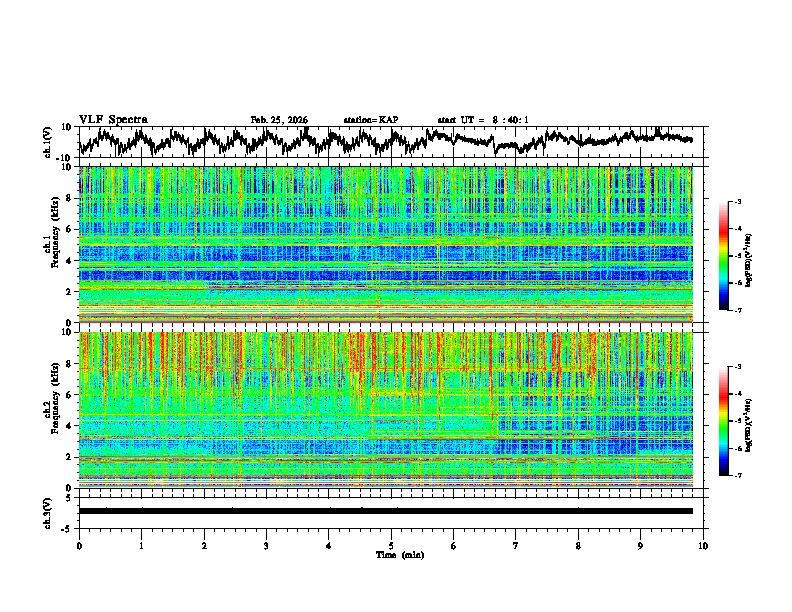792x612 pixels.
Task: Click the 9 minute tick label
Action: click(x=640, y=546)
